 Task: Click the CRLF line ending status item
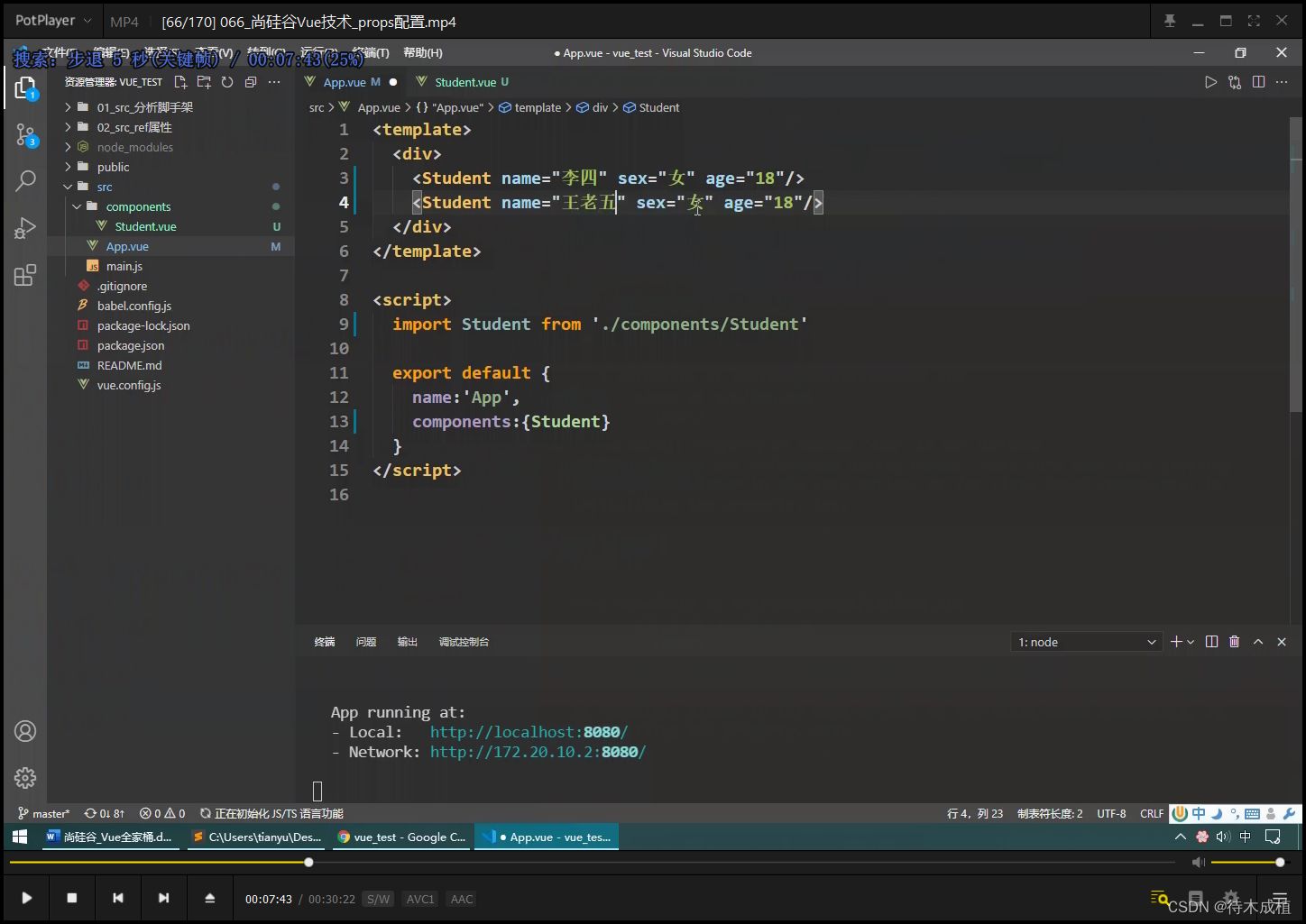point(1152,813)
